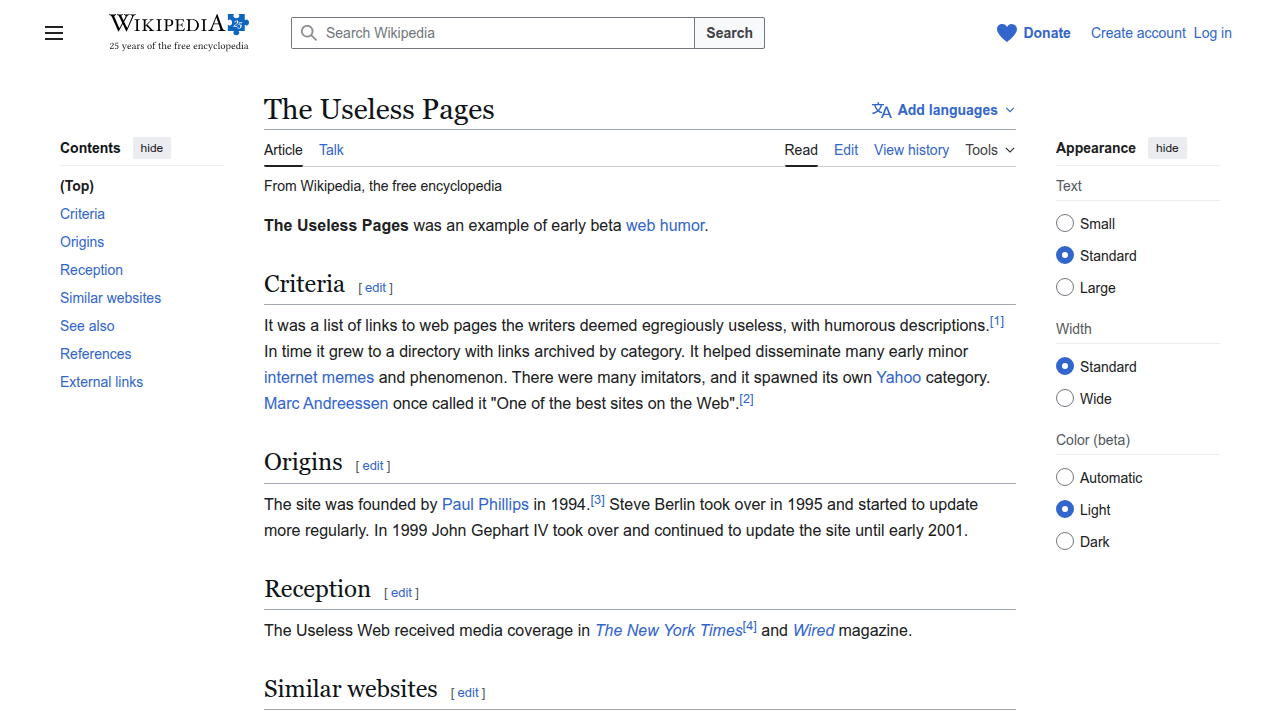Image resolution: width=1280 pixels, height=720 pixels.
Task: Jump to External links in Contents
Action: click(101, 382)
